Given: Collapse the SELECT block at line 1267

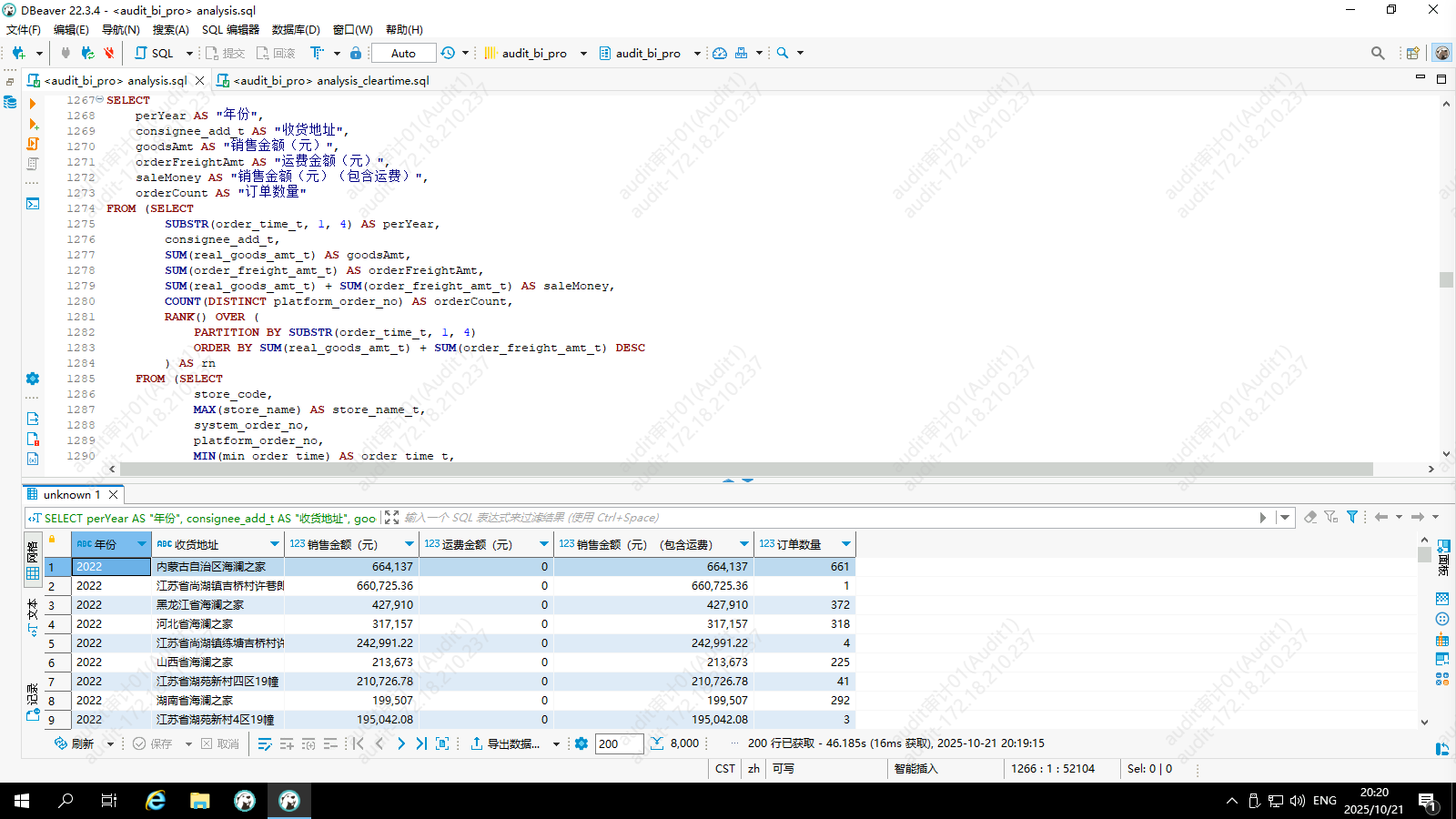Looking at the screenshot, I should [x=99, y=100].
